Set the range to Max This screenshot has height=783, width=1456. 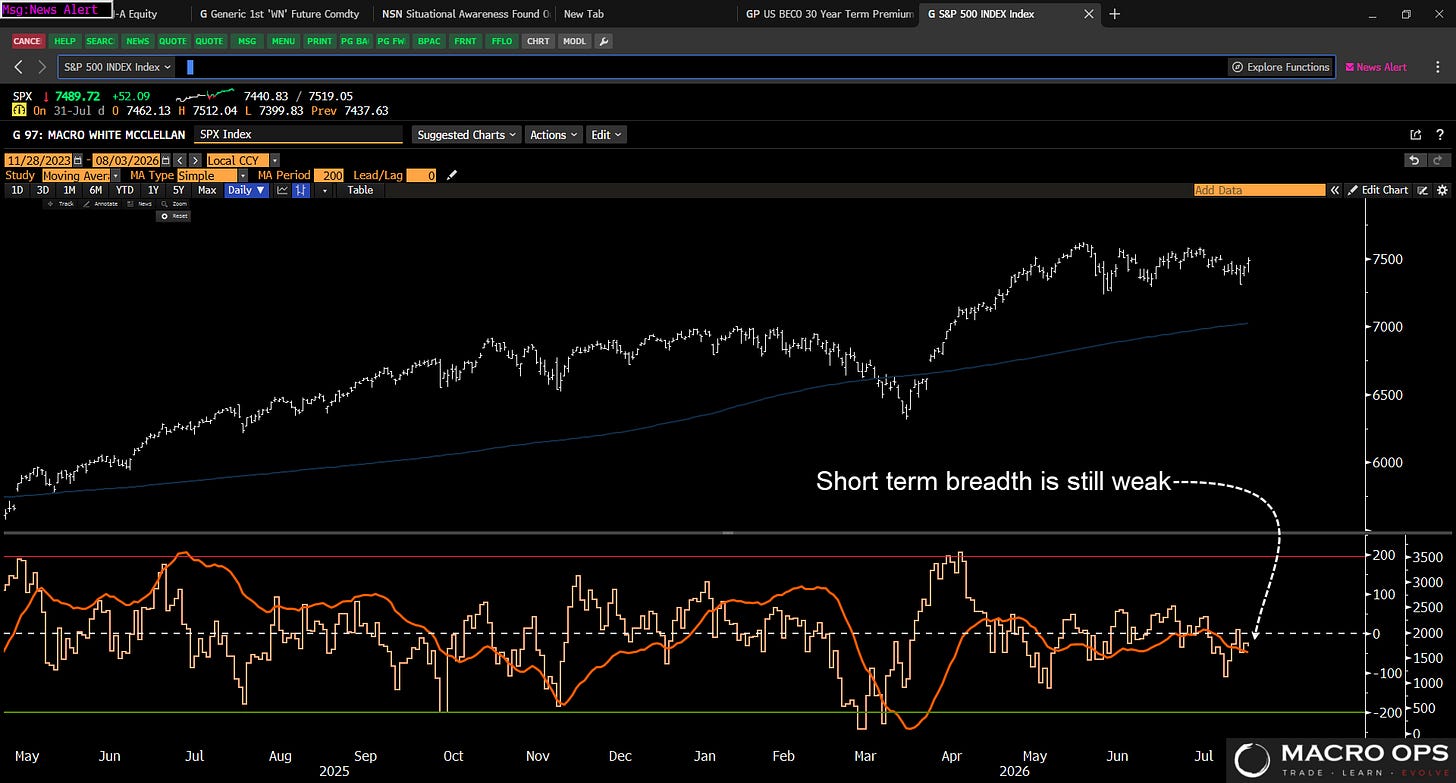207,190
